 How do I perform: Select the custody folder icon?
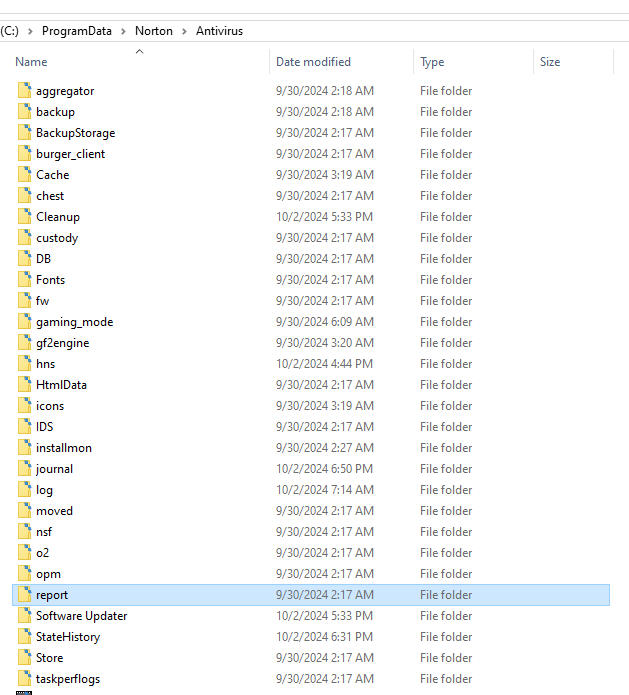tap(25, 237)
